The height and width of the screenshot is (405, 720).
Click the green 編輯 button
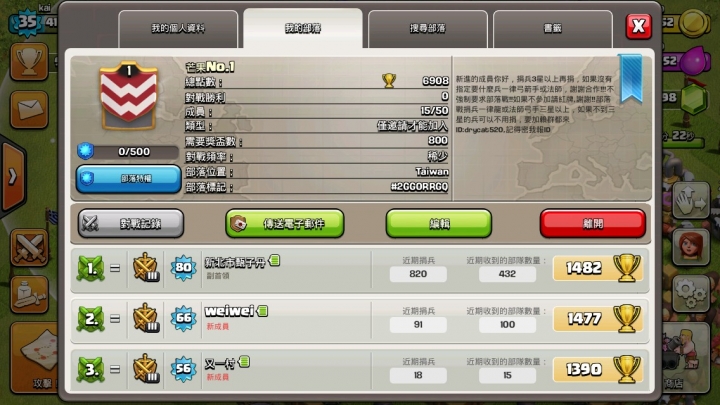click(x=439, y=224)
